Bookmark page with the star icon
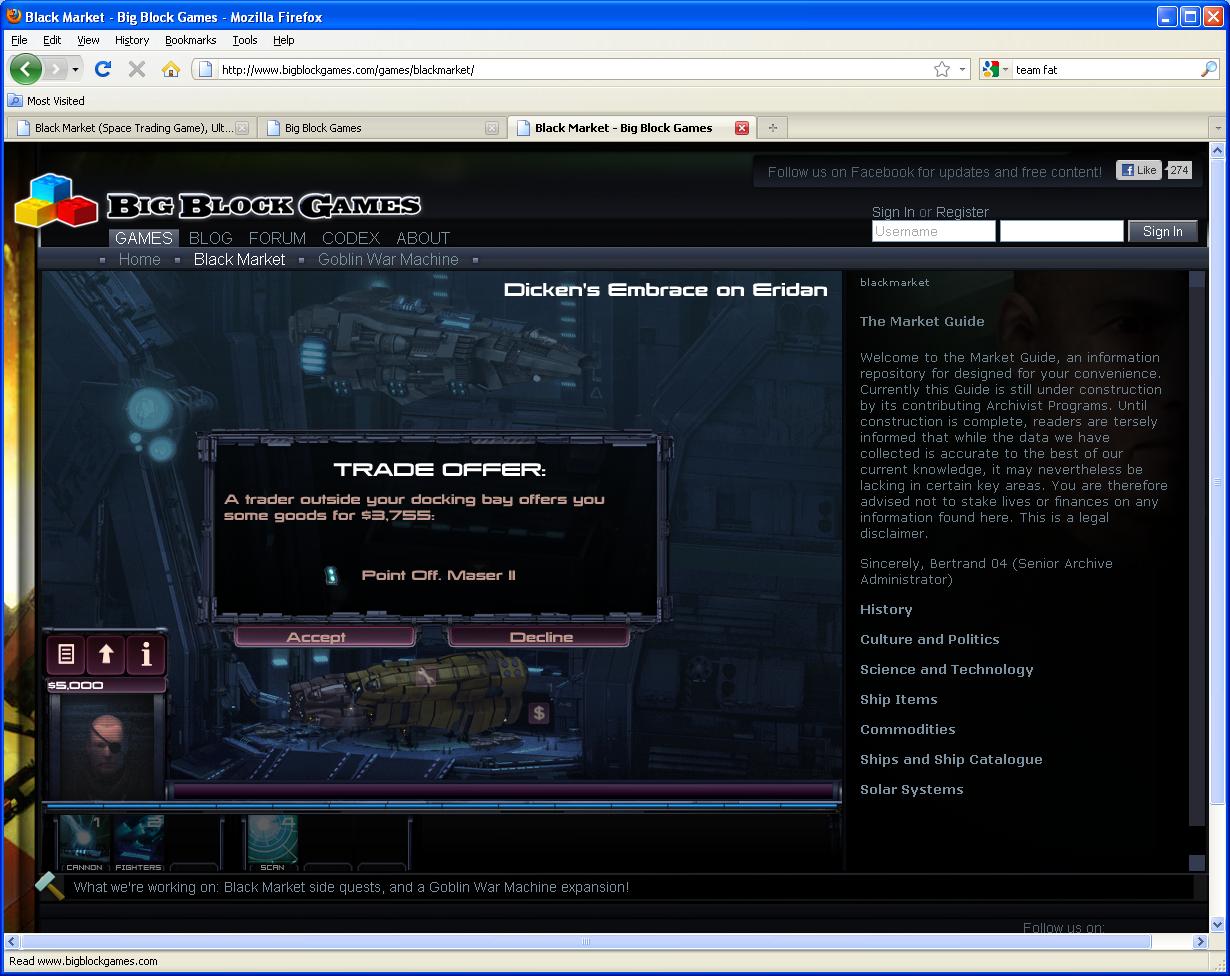1230x976 pixels. (941, 69)
